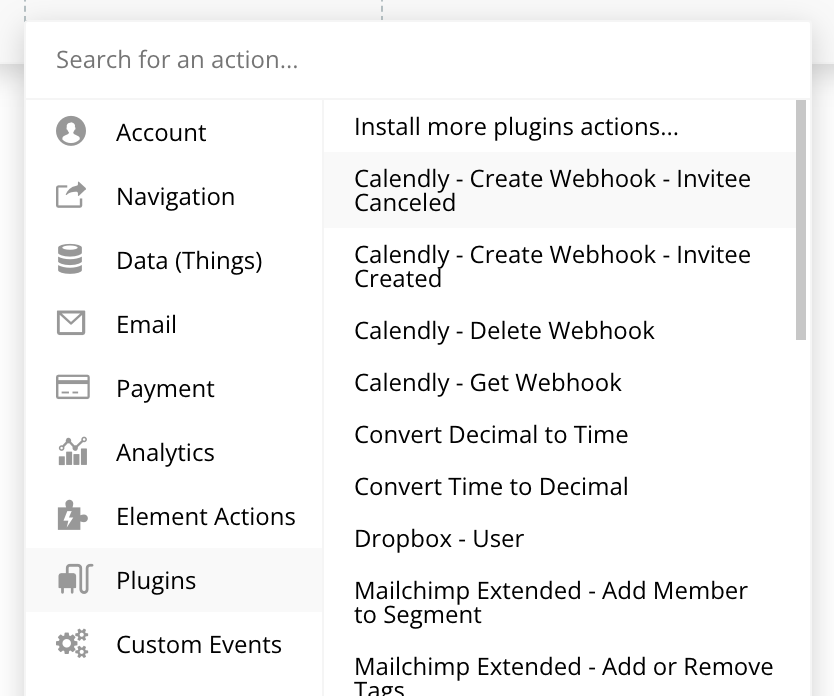Viewport: 834px width, 696px height.
Task: Pick Convert Time to Decimal action
Action: [559, 487]
